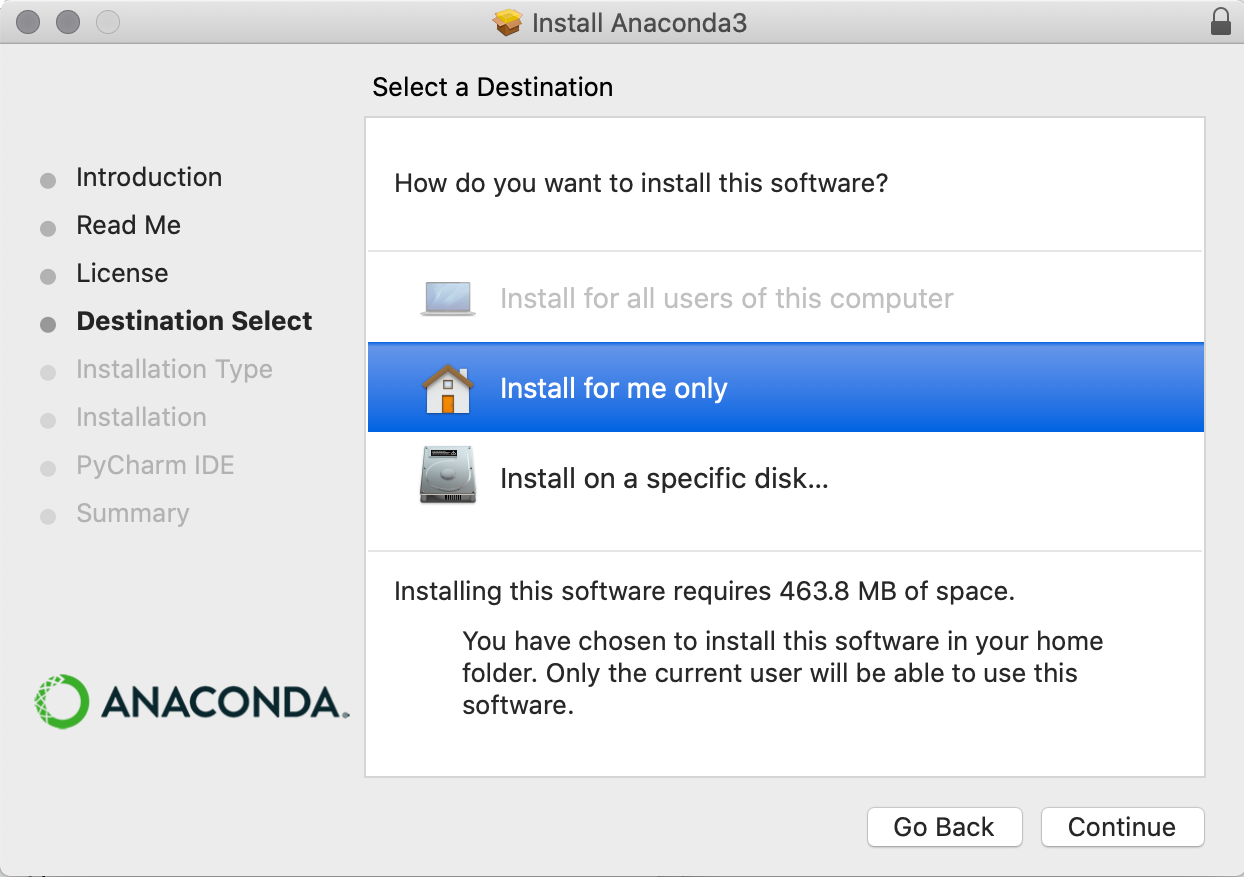Click the Summary step in sidebar
Screen dimensions: 1244x877
(x=132, y=514)
